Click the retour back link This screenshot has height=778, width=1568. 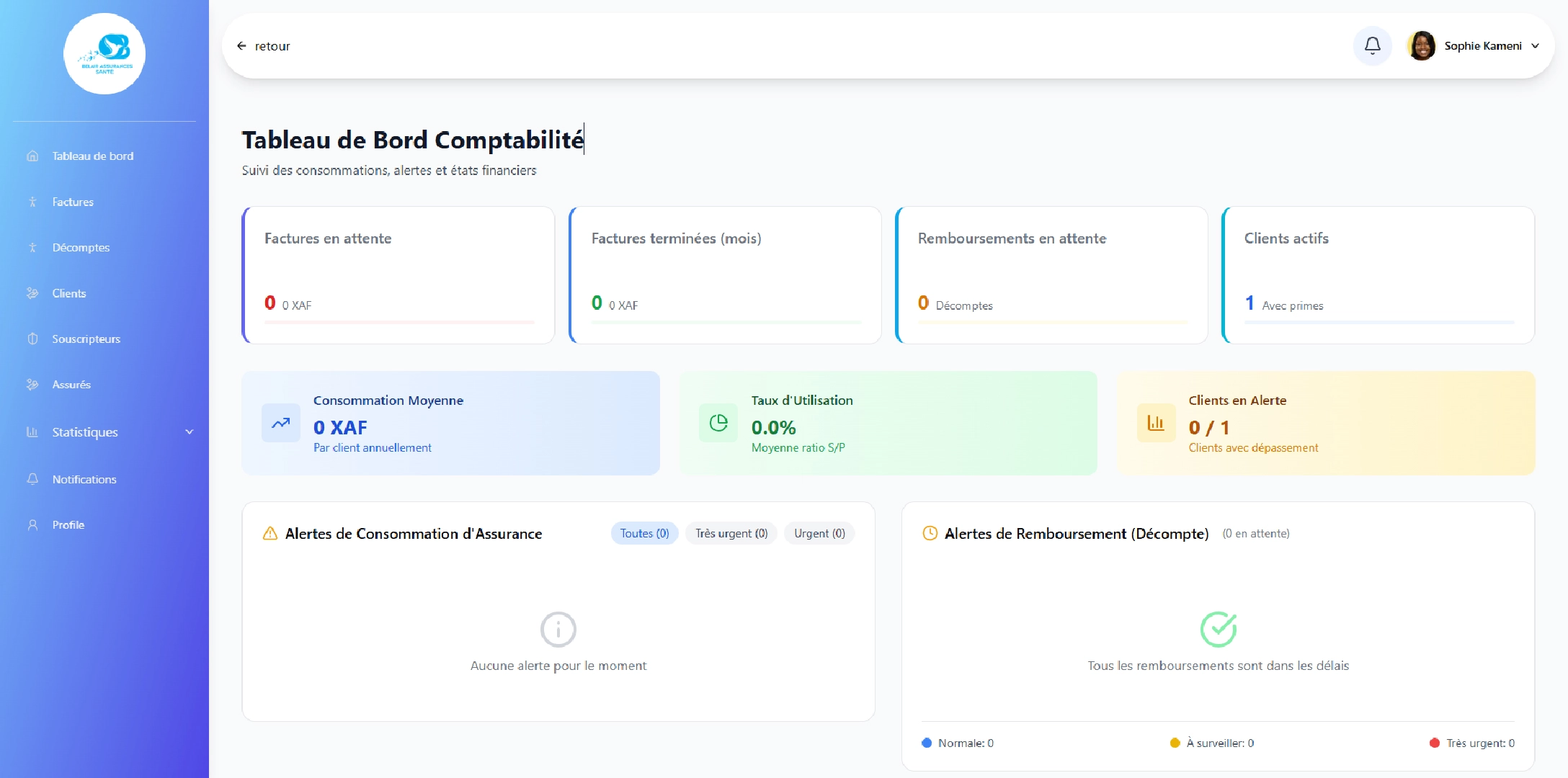coord(264,45)
